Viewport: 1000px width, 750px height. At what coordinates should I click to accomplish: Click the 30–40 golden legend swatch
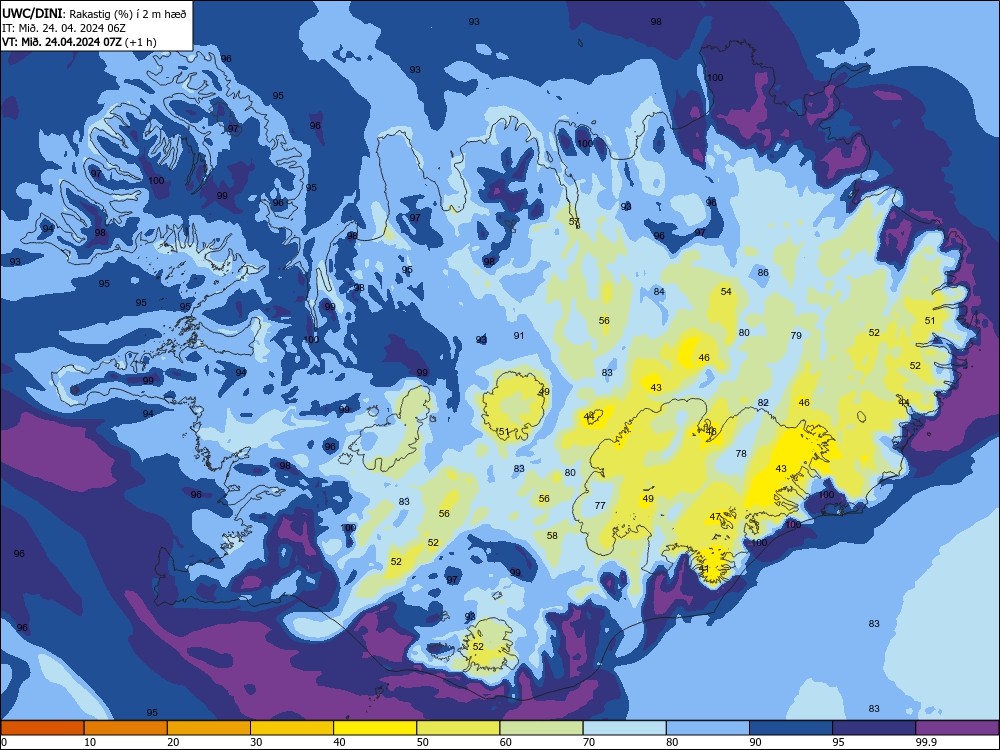coord(292,728)
